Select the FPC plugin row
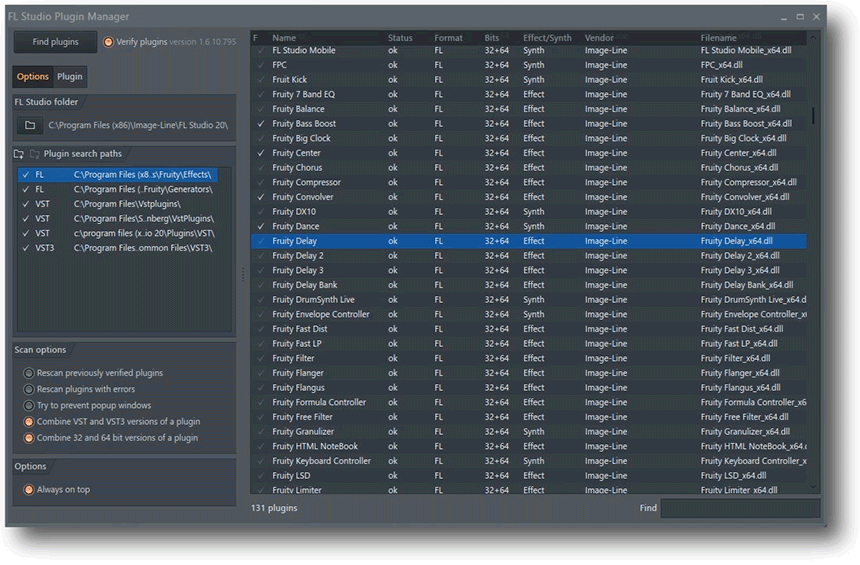860x565 pixels. 529,65
